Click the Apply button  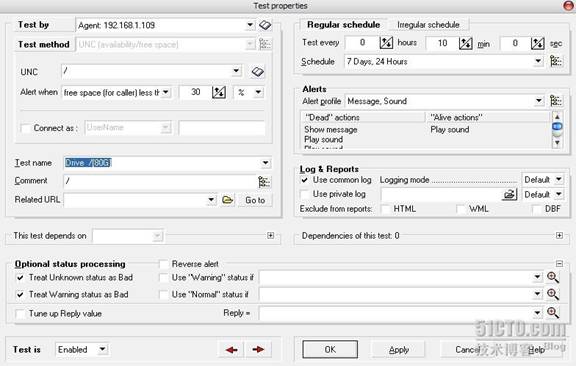point(399,349)
